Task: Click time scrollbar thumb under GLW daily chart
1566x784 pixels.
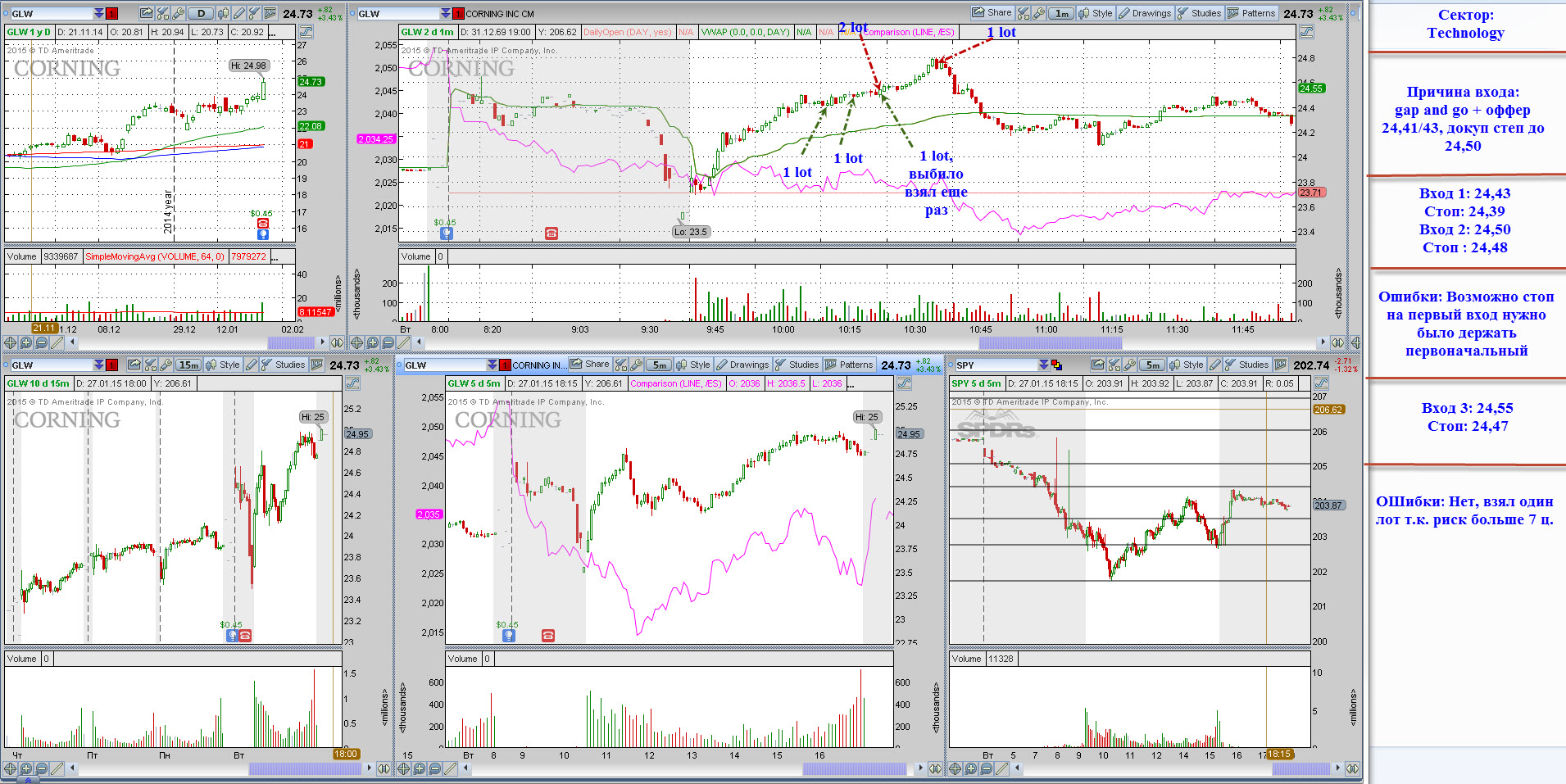Action: 290,342
